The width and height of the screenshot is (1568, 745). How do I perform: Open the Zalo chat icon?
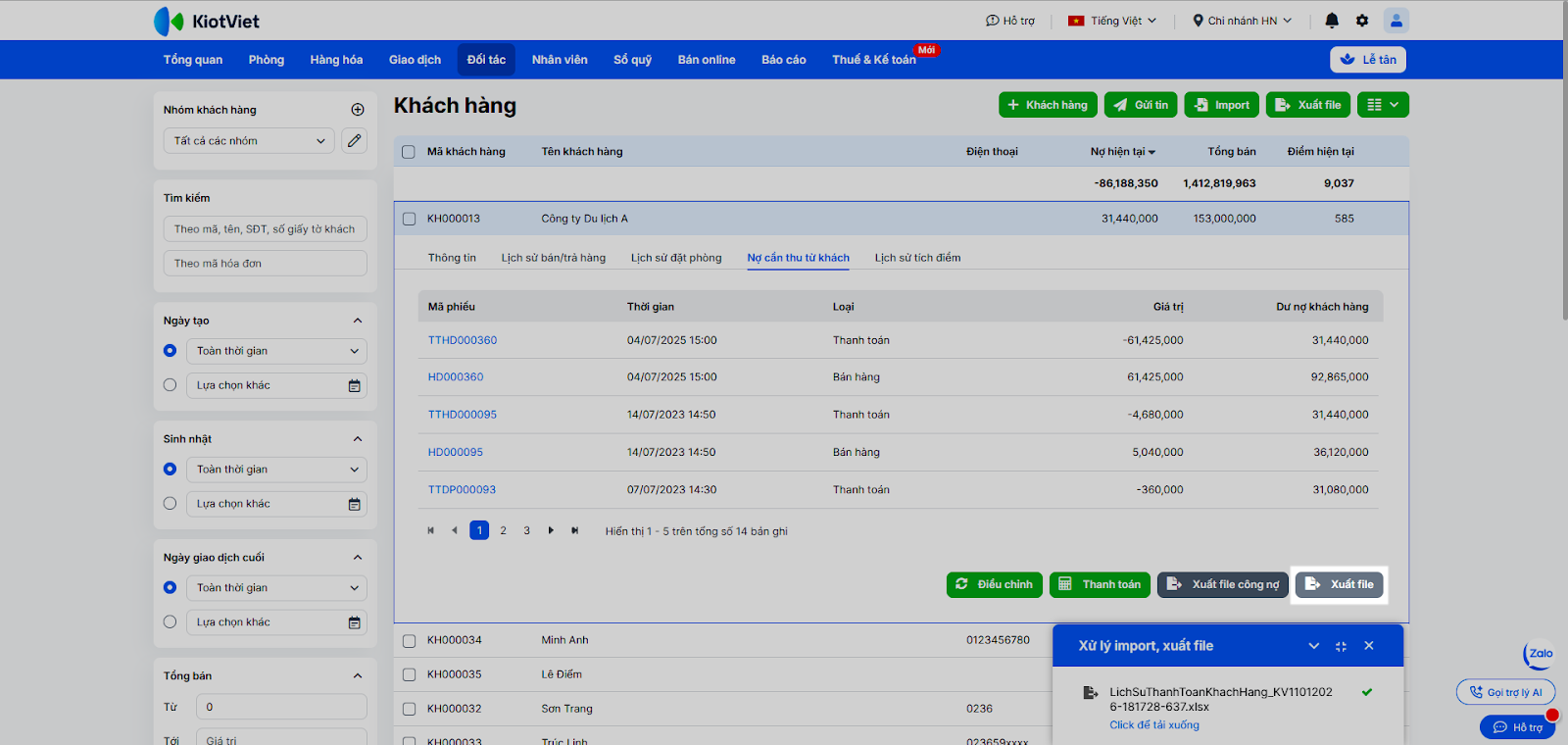(1540, 654)
